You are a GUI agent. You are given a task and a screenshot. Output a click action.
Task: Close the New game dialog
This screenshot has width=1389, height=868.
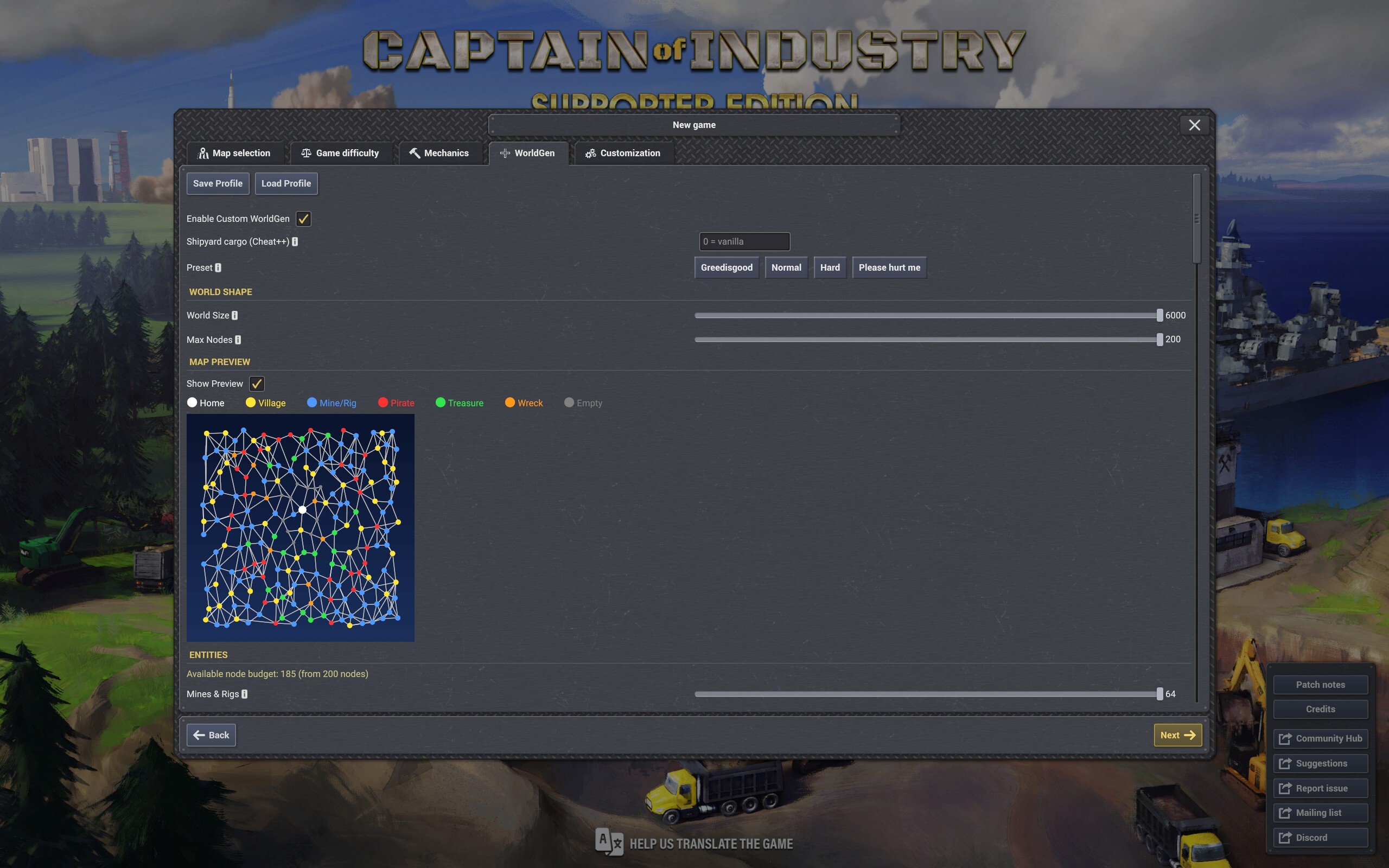pyautogui.click(x=1194, y=125)
